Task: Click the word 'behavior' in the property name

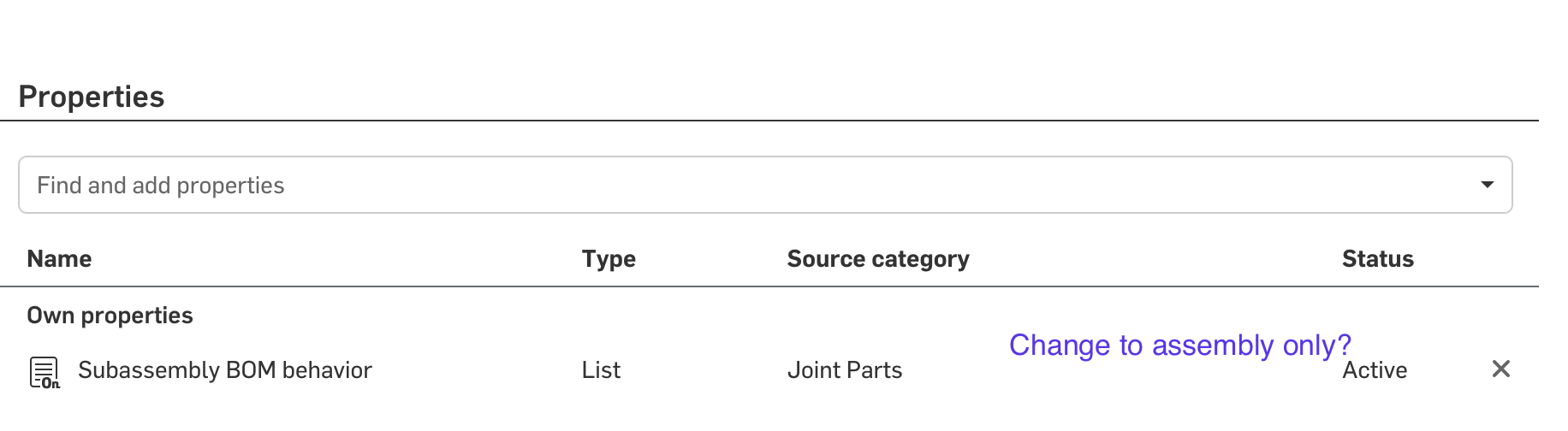Action: click(327, 369)
